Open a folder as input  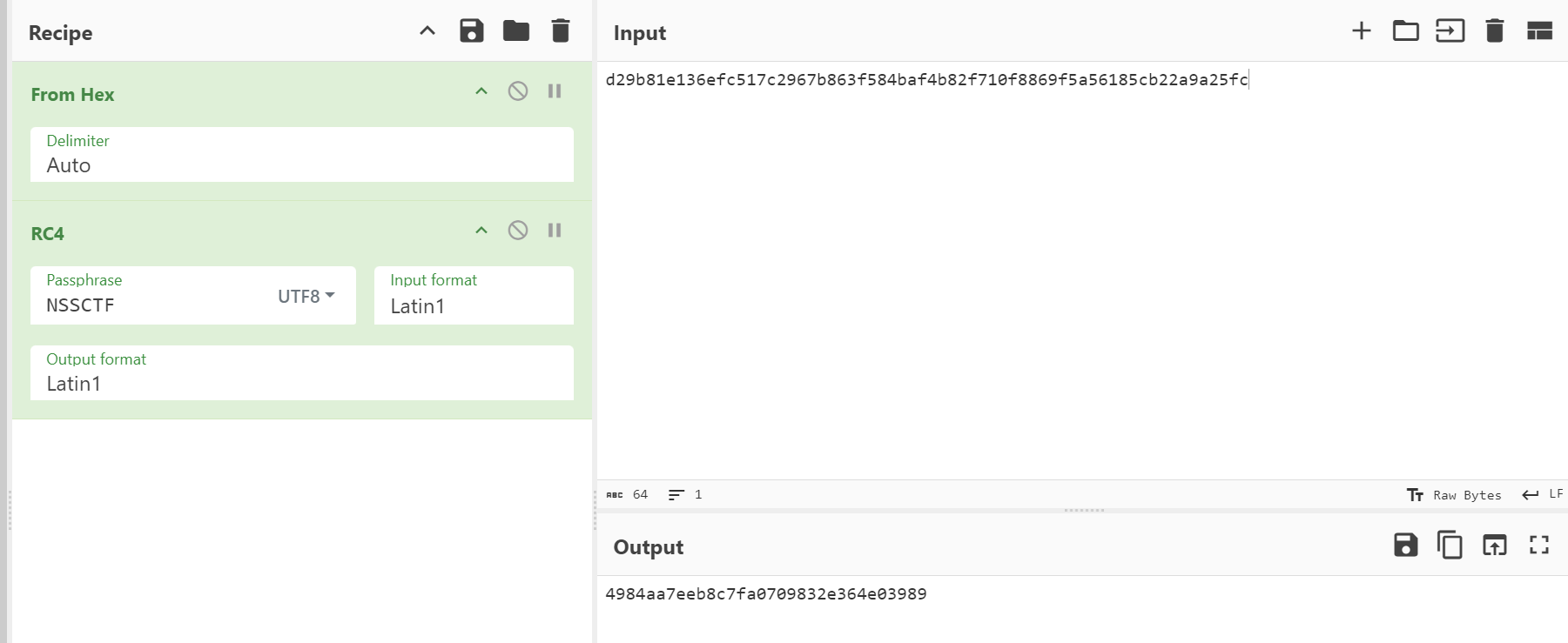point(1406,31)
